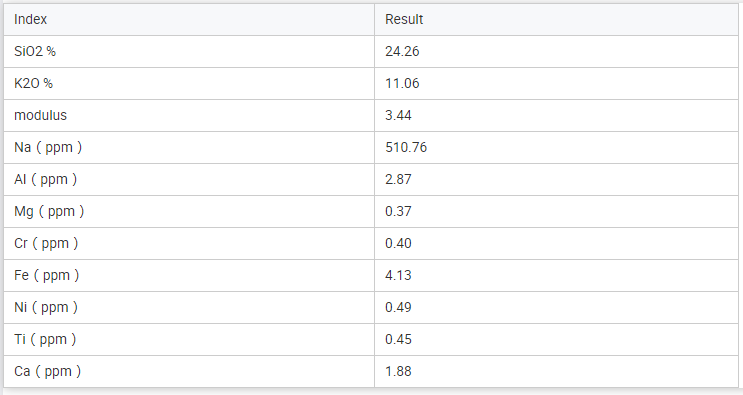Select the Ni (ppm) row label
743x395 pixels.
coord(46,307)
